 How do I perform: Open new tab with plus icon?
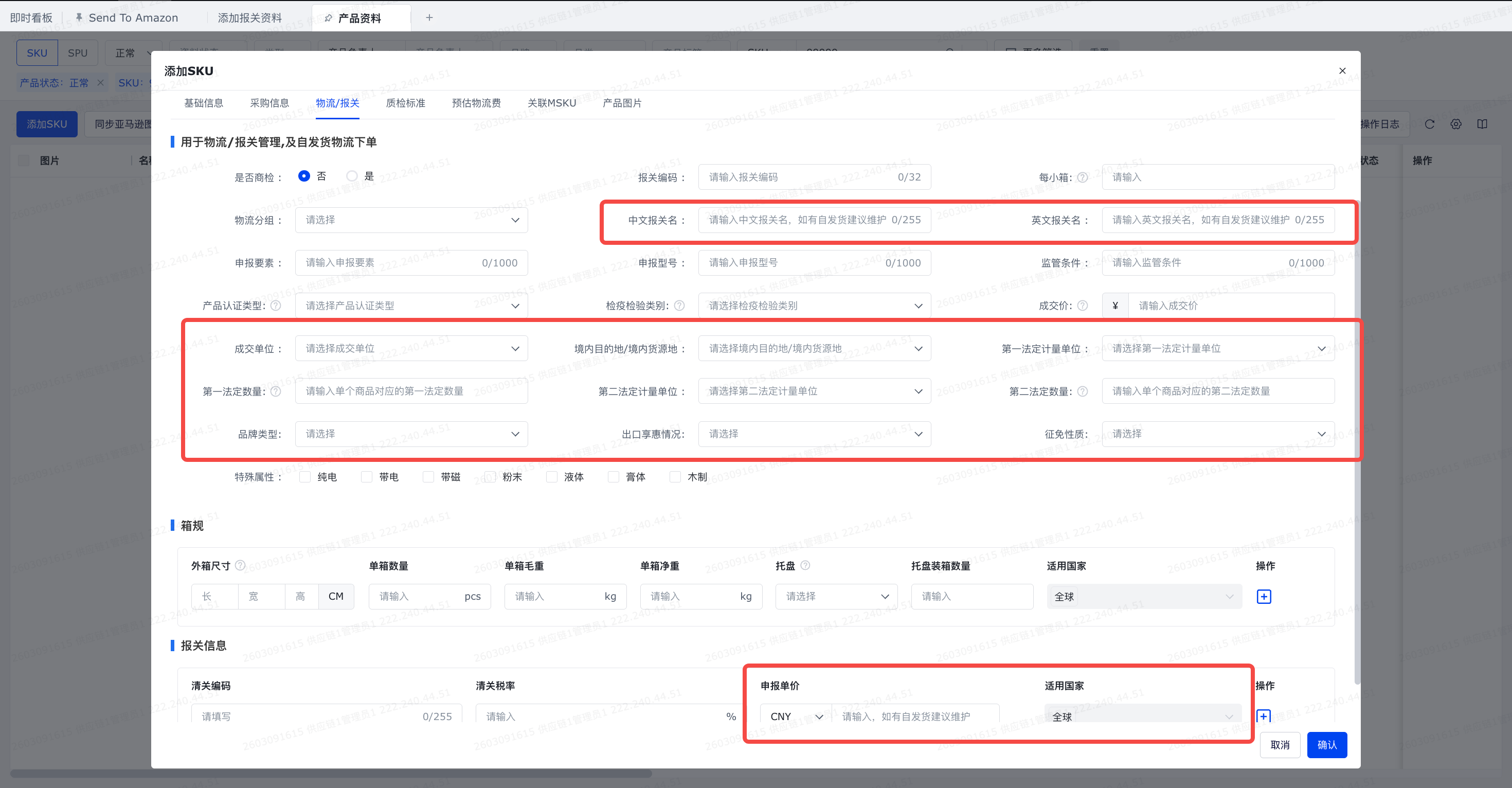pyautogui.click(x=429, y=17)
